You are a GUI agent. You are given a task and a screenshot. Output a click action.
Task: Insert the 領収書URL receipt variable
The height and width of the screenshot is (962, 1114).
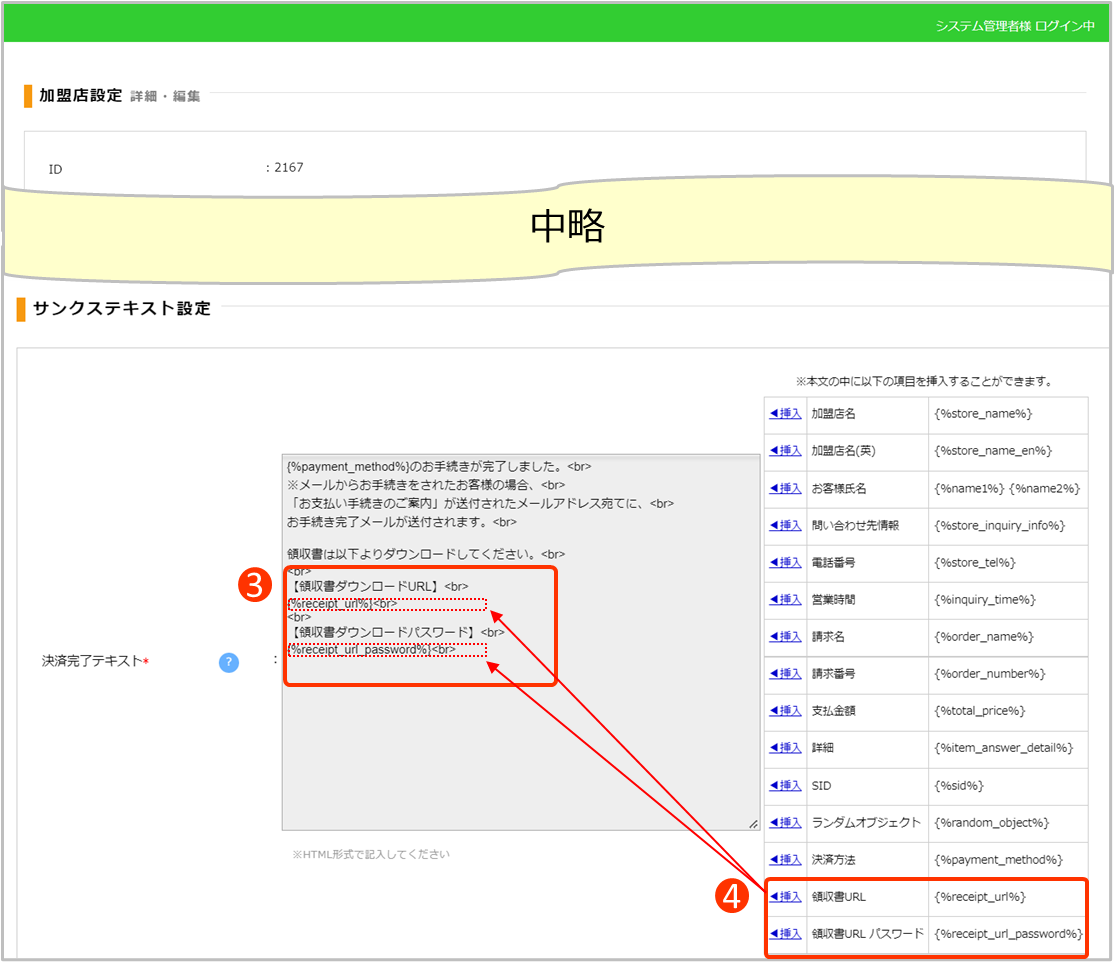tap(785, 897)
